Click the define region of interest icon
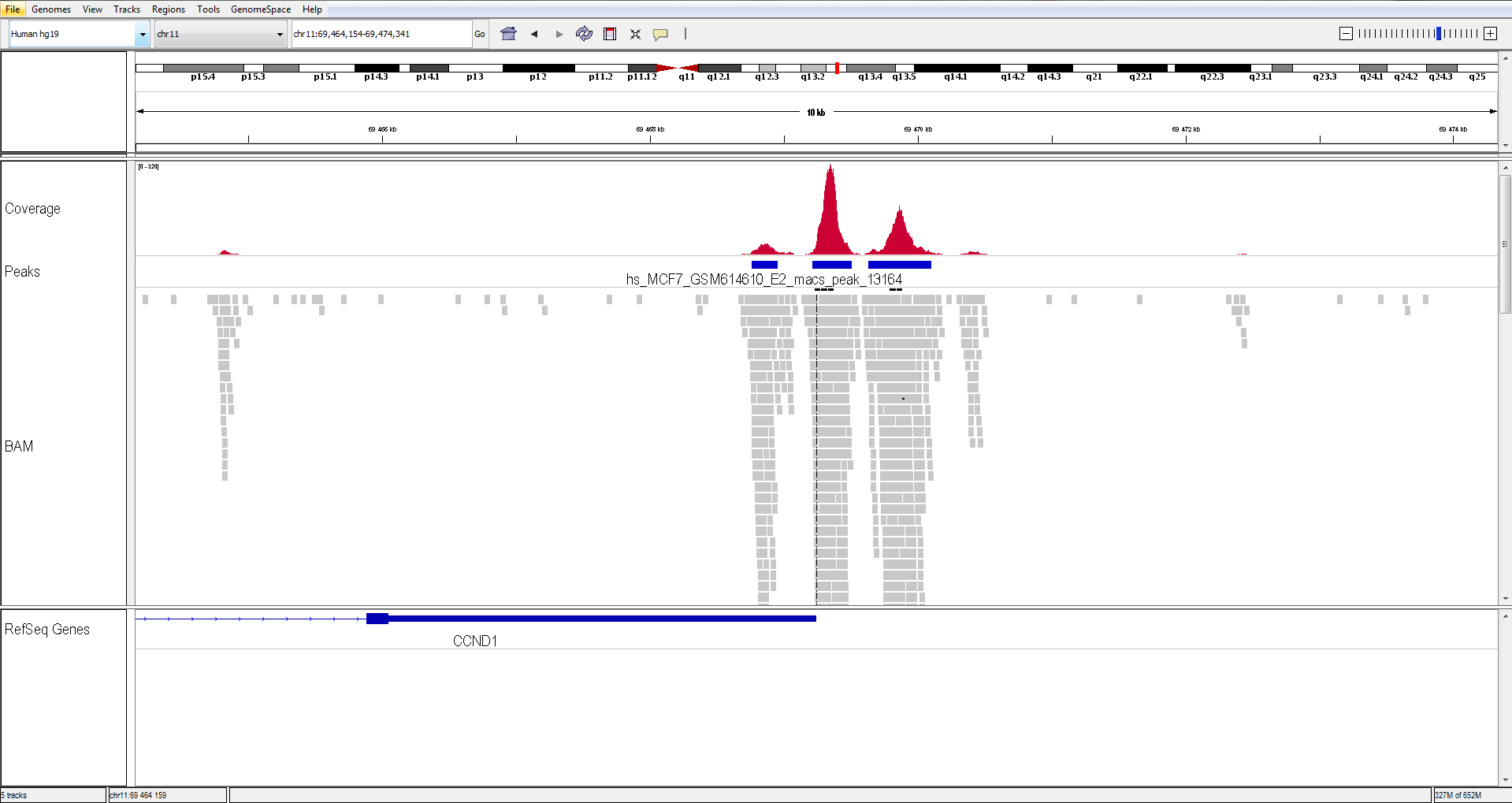The image size is (1512, 803). pyautogui.click(x=610, y=34)
